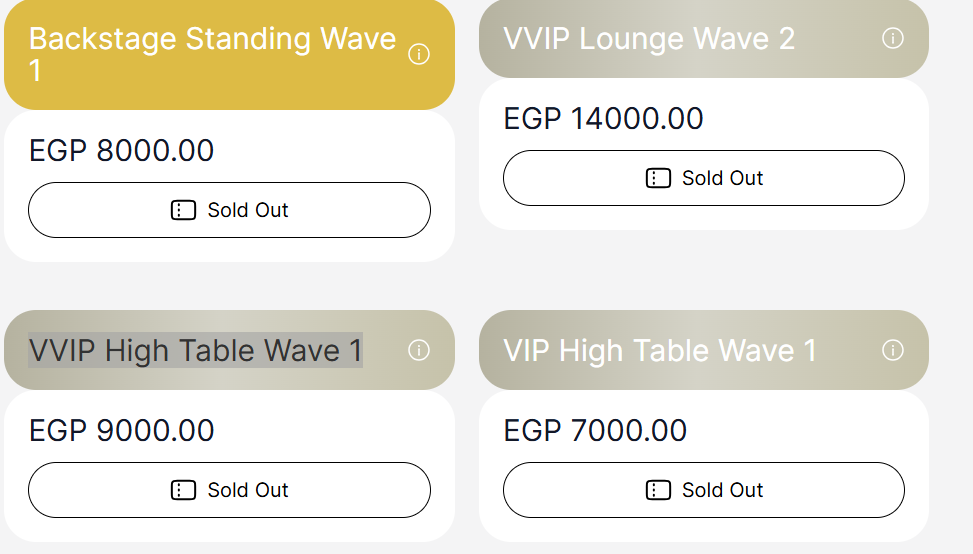Select the VVIP Lounge Wave 2 title
The image size is (973, 554).
pos(649,38)
